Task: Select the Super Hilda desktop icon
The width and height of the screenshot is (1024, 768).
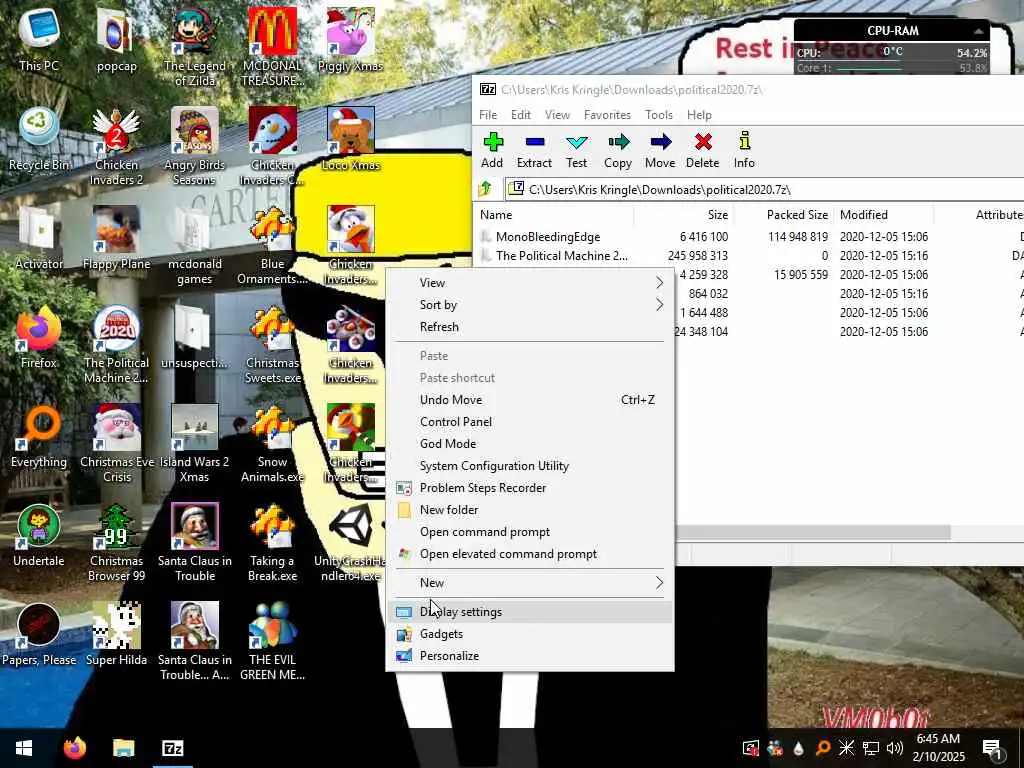Action: pyautogui.click(x=116, y=633)
